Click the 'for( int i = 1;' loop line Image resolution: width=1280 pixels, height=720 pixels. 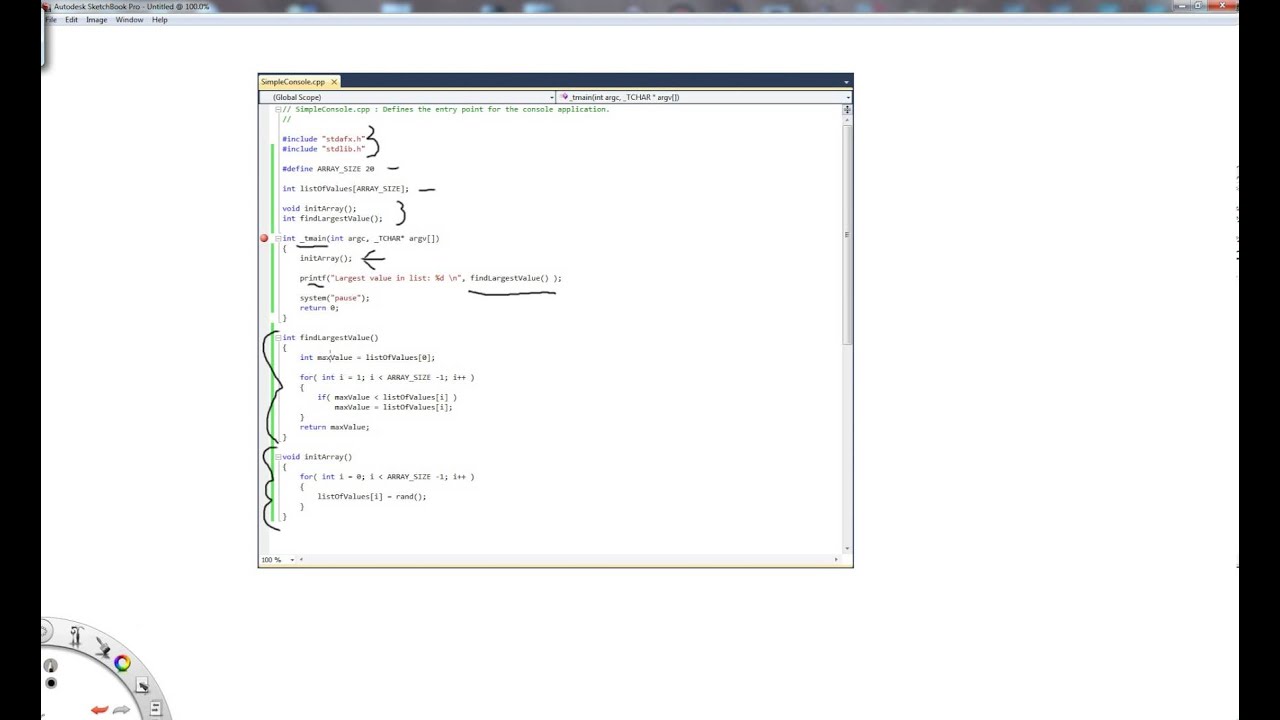coord(387,377)
